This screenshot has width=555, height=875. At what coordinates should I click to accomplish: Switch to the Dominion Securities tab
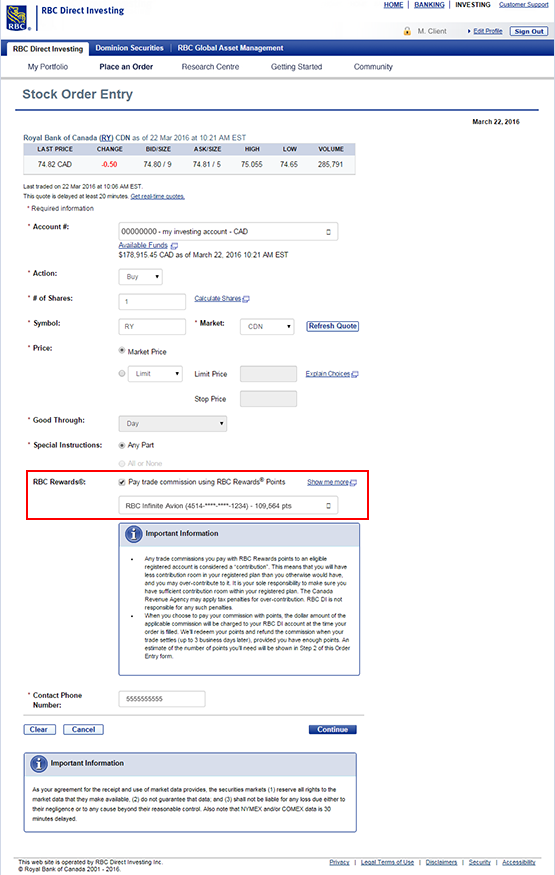[x=129, y=48]
